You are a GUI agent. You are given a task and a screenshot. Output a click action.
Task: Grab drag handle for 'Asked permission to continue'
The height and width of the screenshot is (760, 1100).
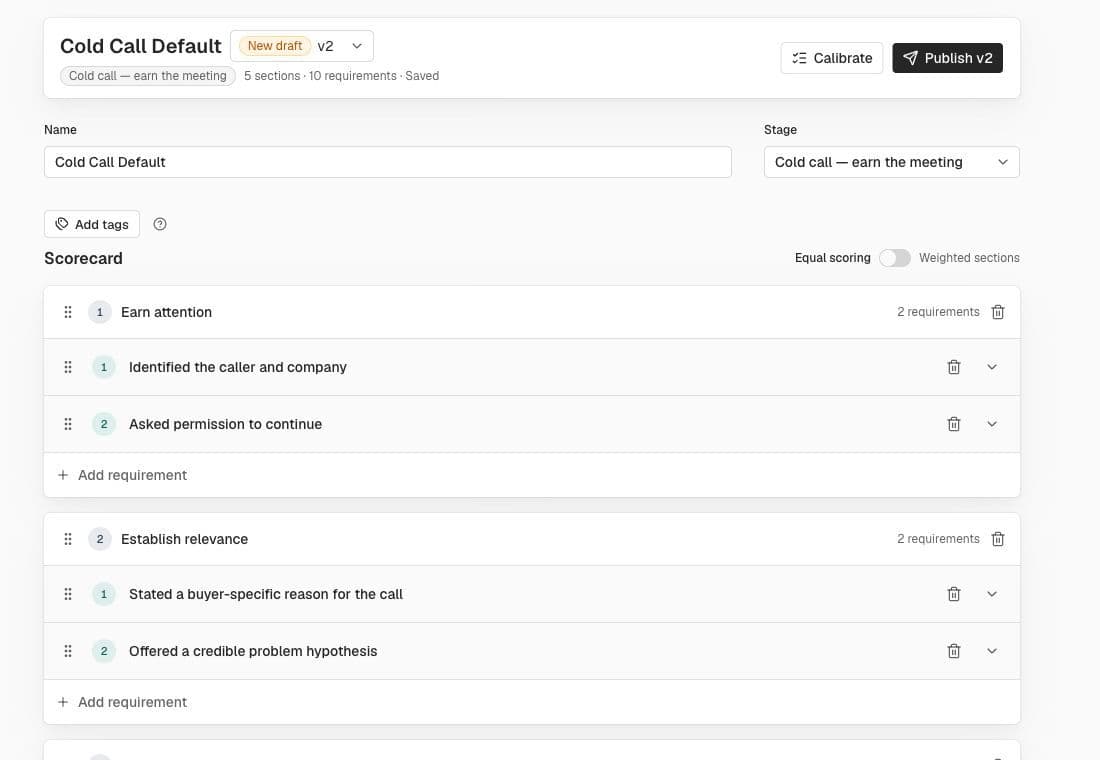[x=68, y=424]
